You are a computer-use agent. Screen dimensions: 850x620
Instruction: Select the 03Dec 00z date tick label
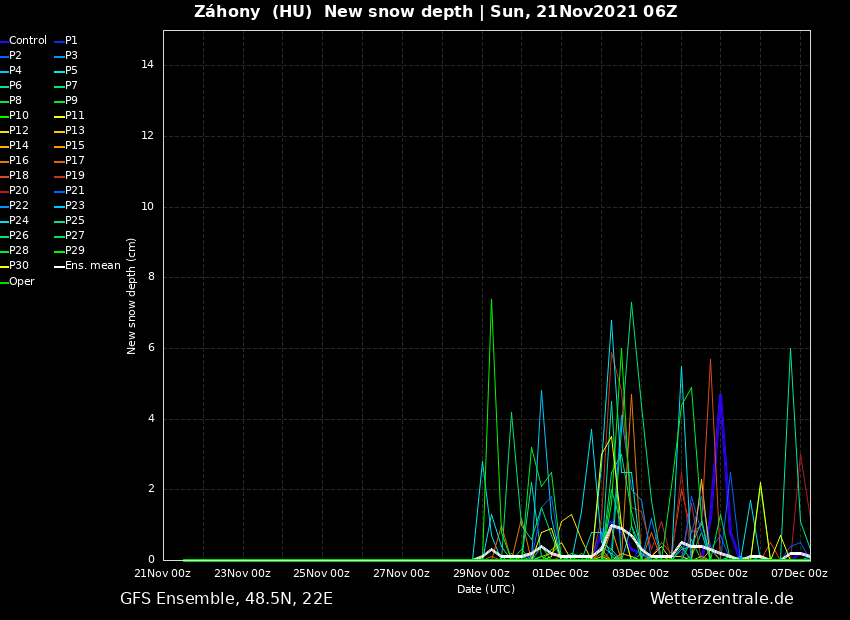tap(640, 574)
